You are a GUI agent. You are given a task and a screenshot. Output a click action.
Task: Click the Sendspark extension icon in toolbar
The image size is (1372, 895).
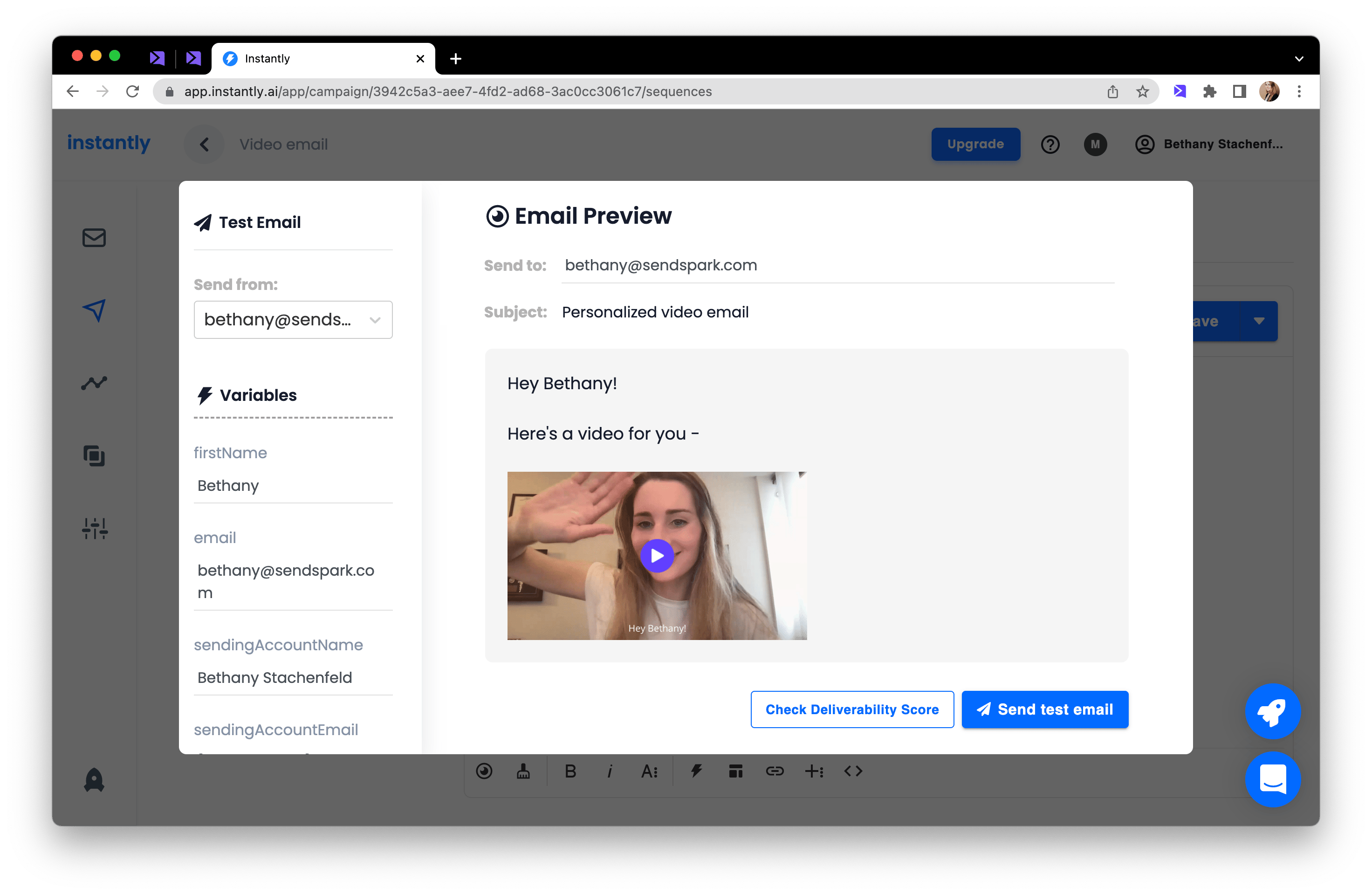coord(1180,91)
